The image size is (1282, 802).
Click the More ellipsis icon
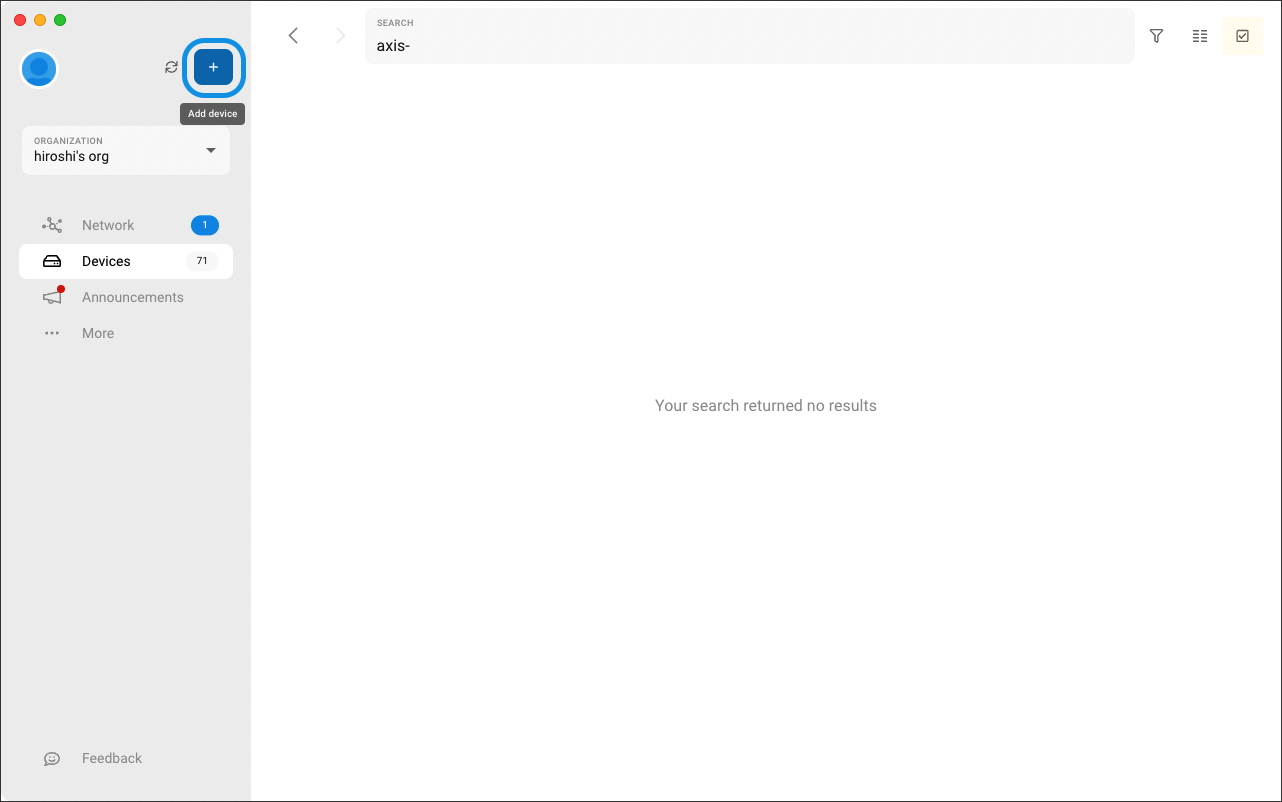click(x=52, y=333)
